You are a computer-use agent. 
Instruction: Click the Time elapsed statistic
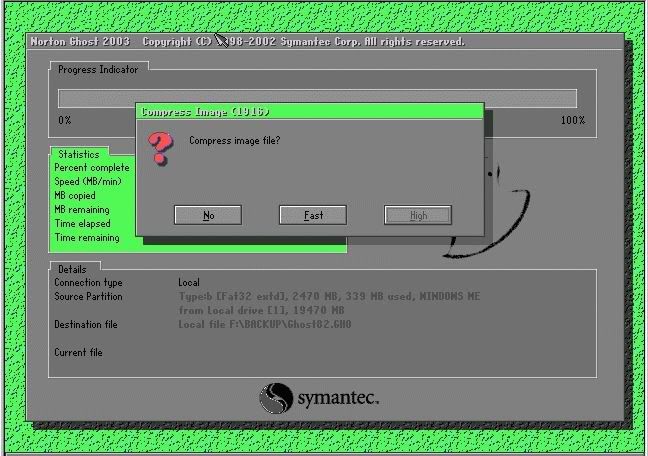[x=83, y=224]
